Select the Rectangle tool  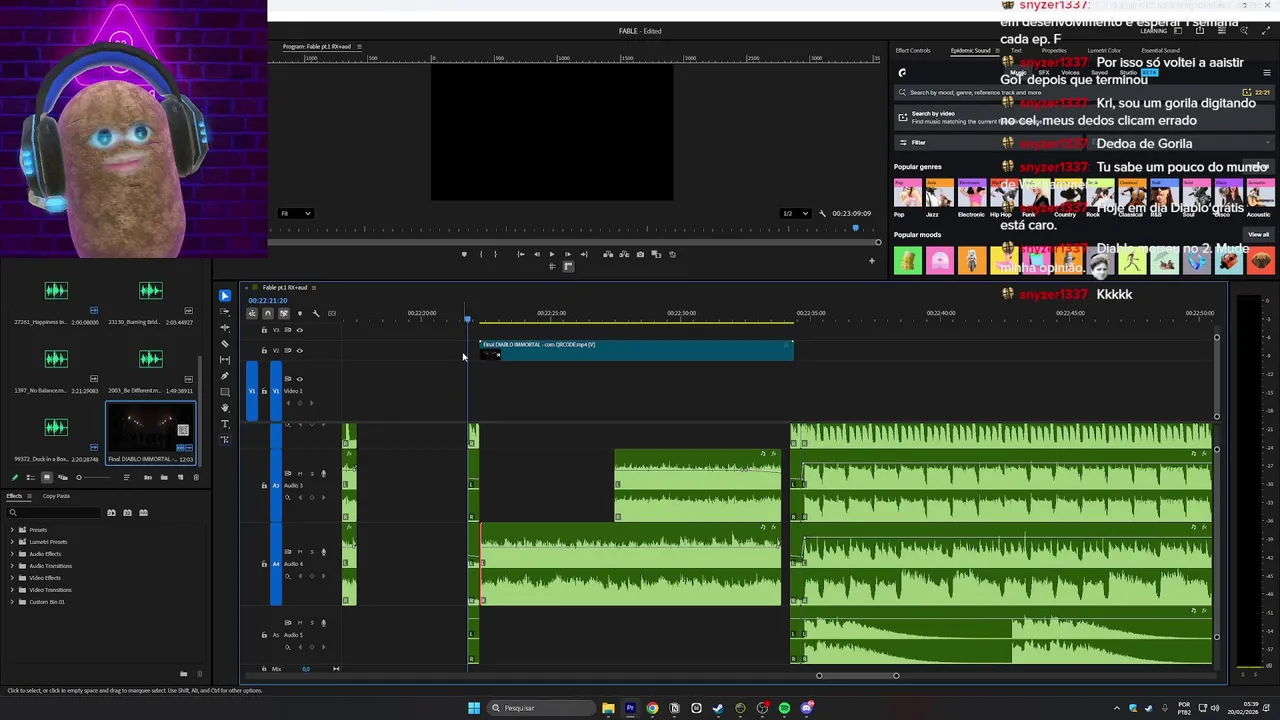(225, 392)
